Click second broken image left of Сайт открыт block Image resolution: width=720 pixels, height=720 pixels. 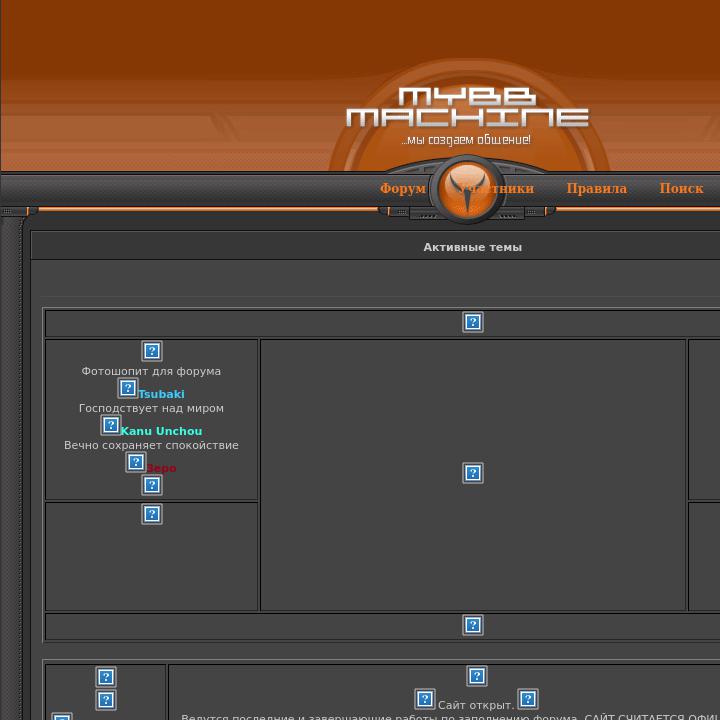106,700
